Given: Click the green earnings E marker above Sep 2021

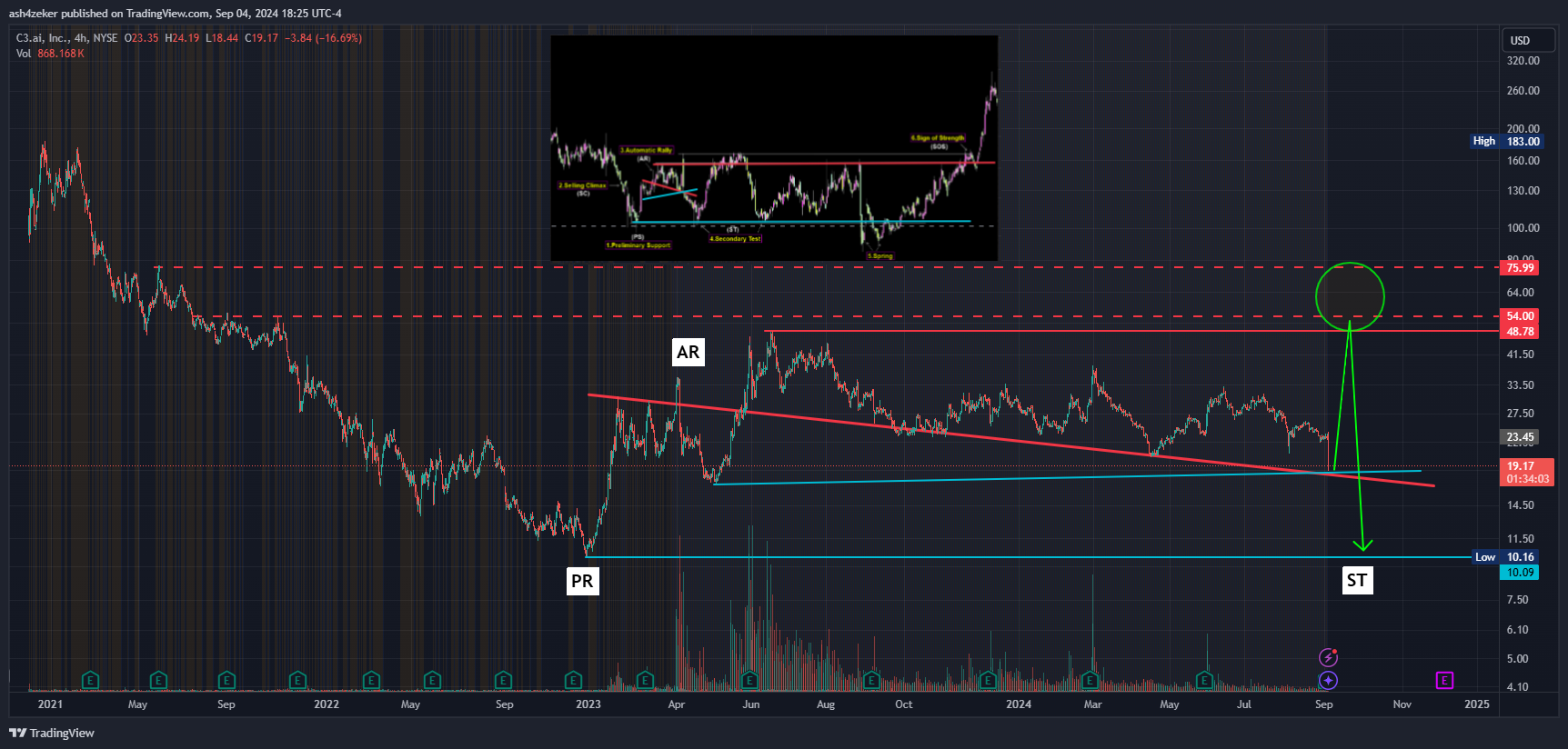Looking at the screenshot, I should [226, 680].
